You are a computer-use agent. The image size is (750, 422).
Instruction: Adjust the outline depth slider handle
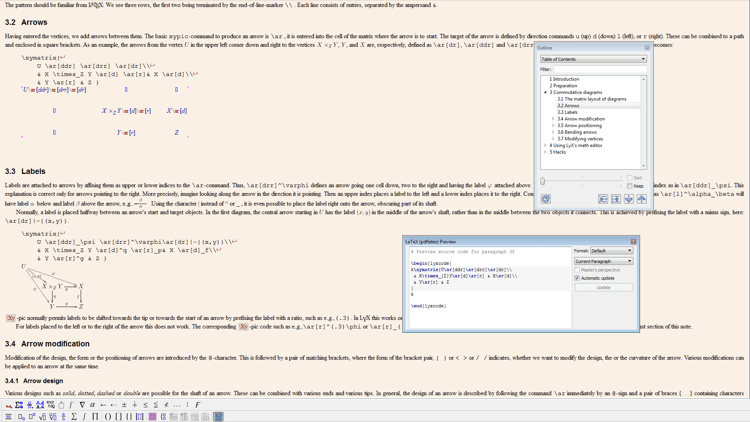pos(542,181)
